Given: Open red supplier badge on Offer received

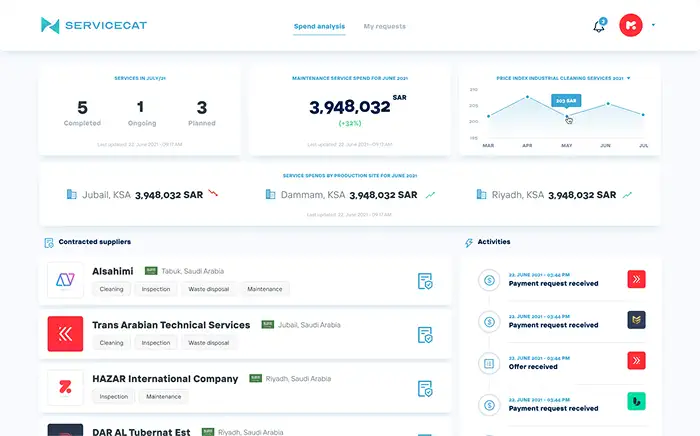Looking at the screenshot, I should click(x=637, y=361).
